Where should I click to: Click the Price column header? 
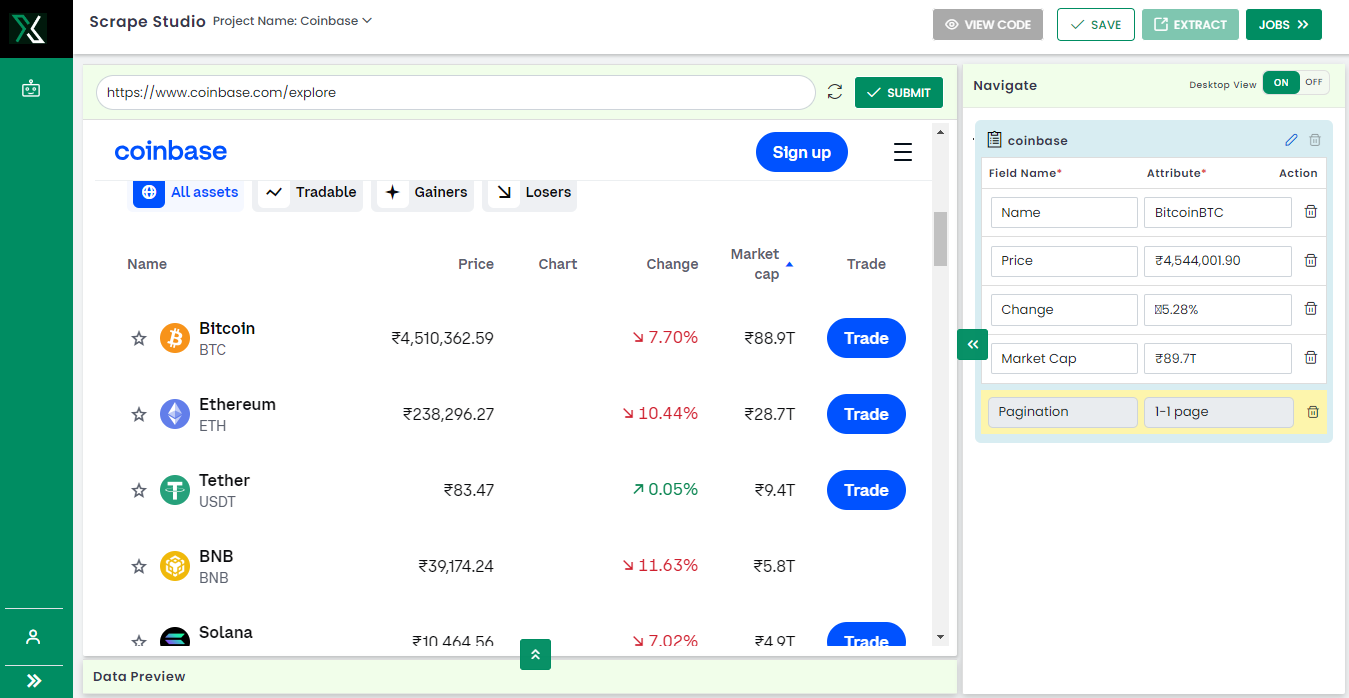coord(476,264)
